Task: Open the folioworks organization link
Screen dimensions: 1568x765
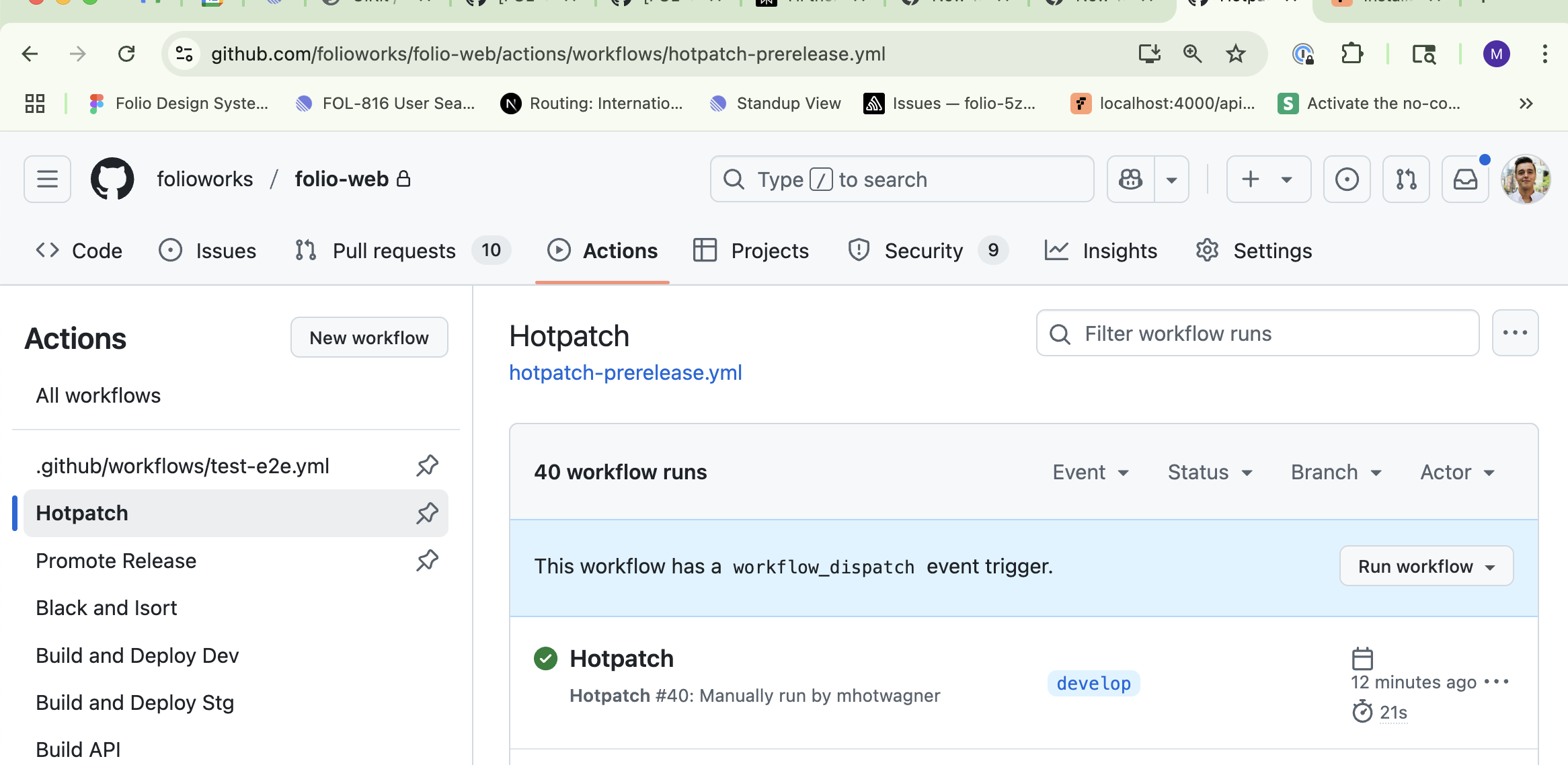Action: 205,179
